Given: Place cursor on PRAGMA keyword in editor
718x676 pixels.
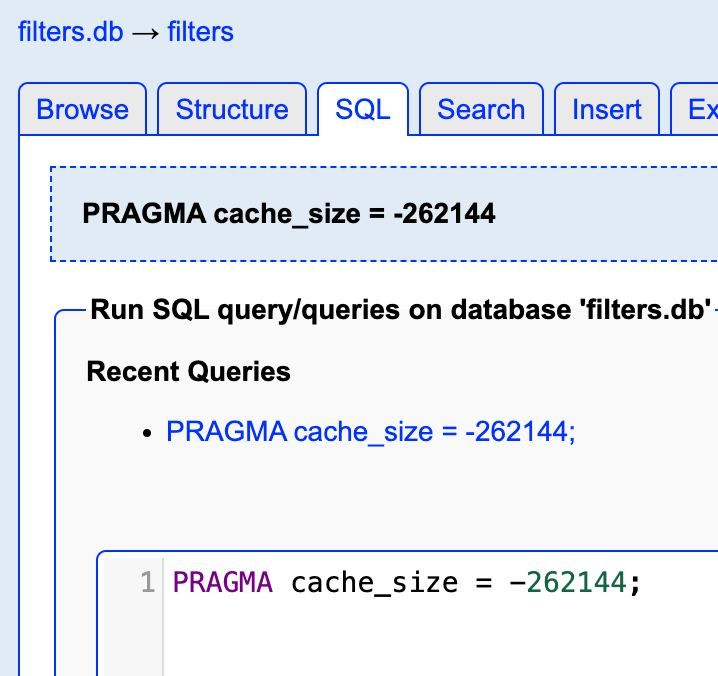Looking at the screenshot, I should [x=222, y=582].
